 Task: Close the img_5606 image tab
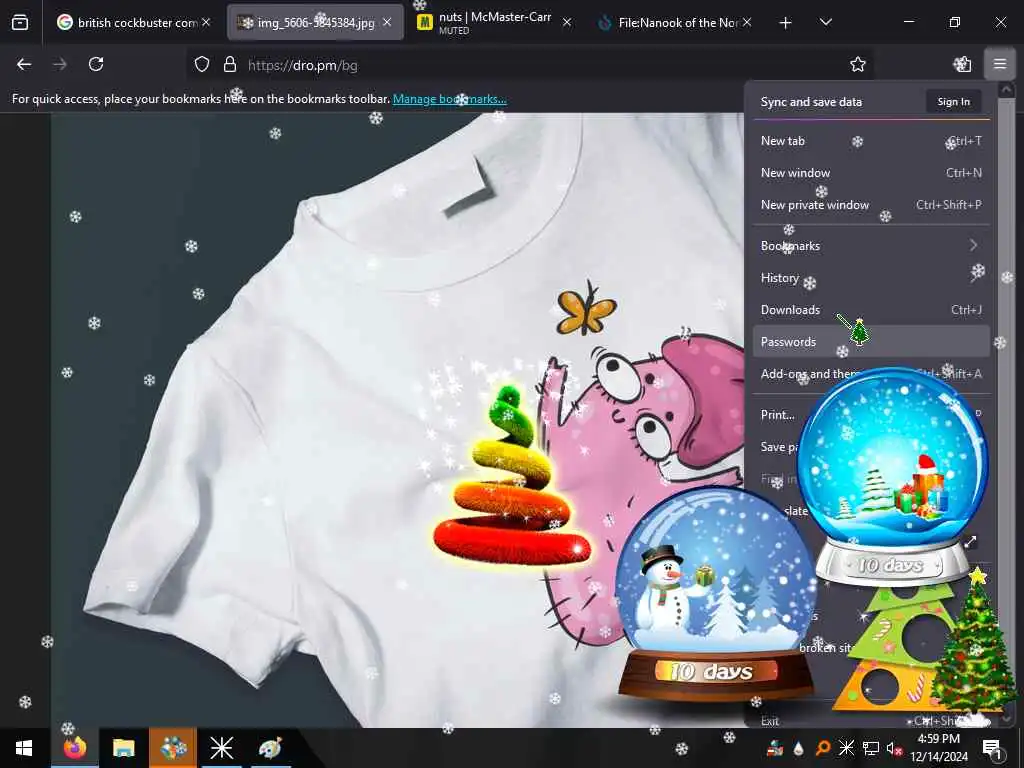pos(387,22)
